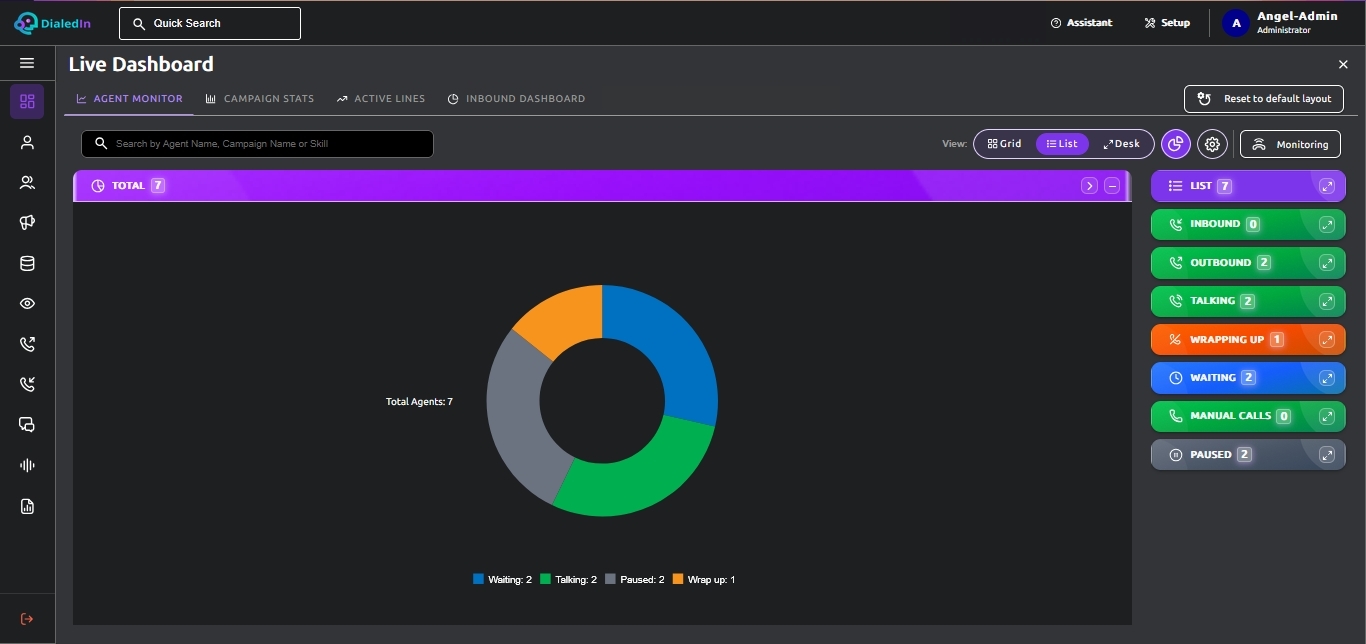Expand the TOTAL panel right chevron
1366x644 pixels.
[x=1089, y=186]
